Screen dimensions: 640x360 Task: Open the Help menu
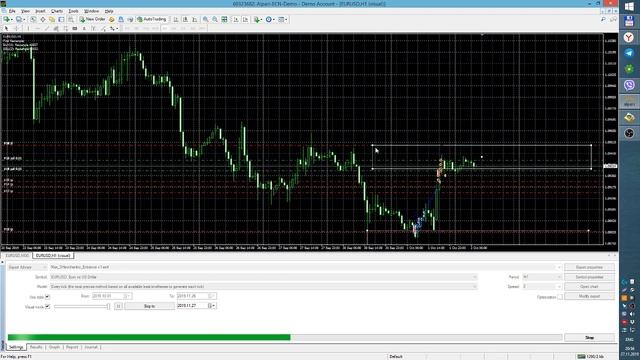point(109,11)
